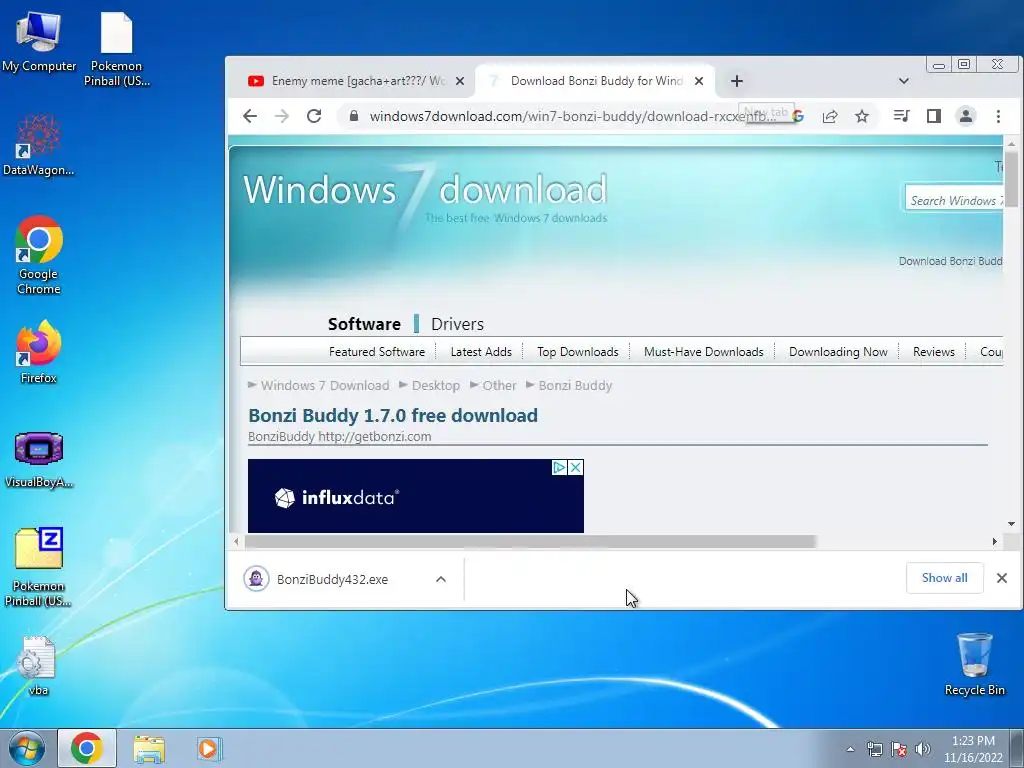The width and height of the screenshot is (1024, 768).
Task: Open Featured Software menu item
Action: click(377, 351)
